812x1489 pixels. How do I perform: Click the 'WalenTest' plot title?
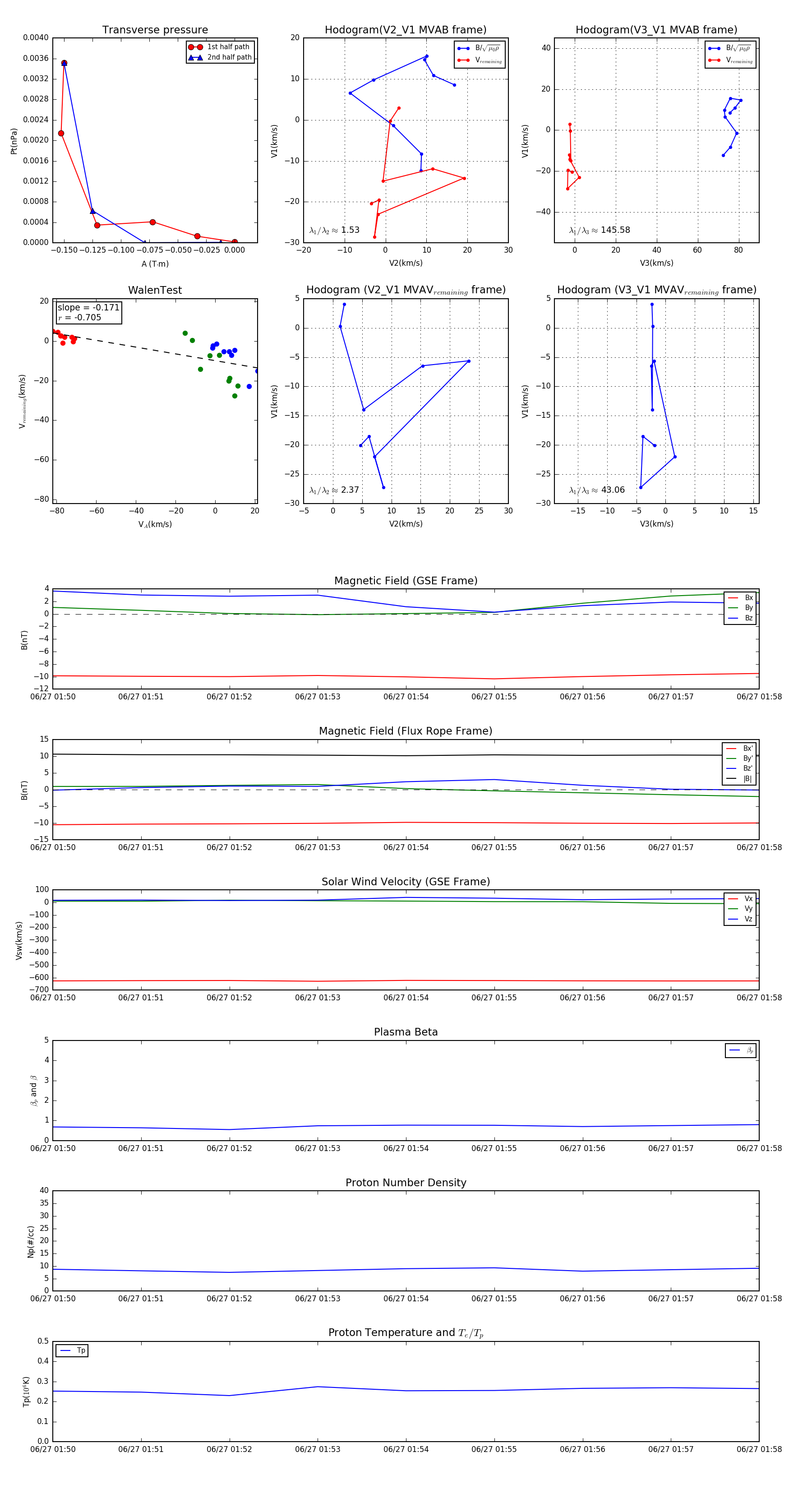tap(155, 290)
